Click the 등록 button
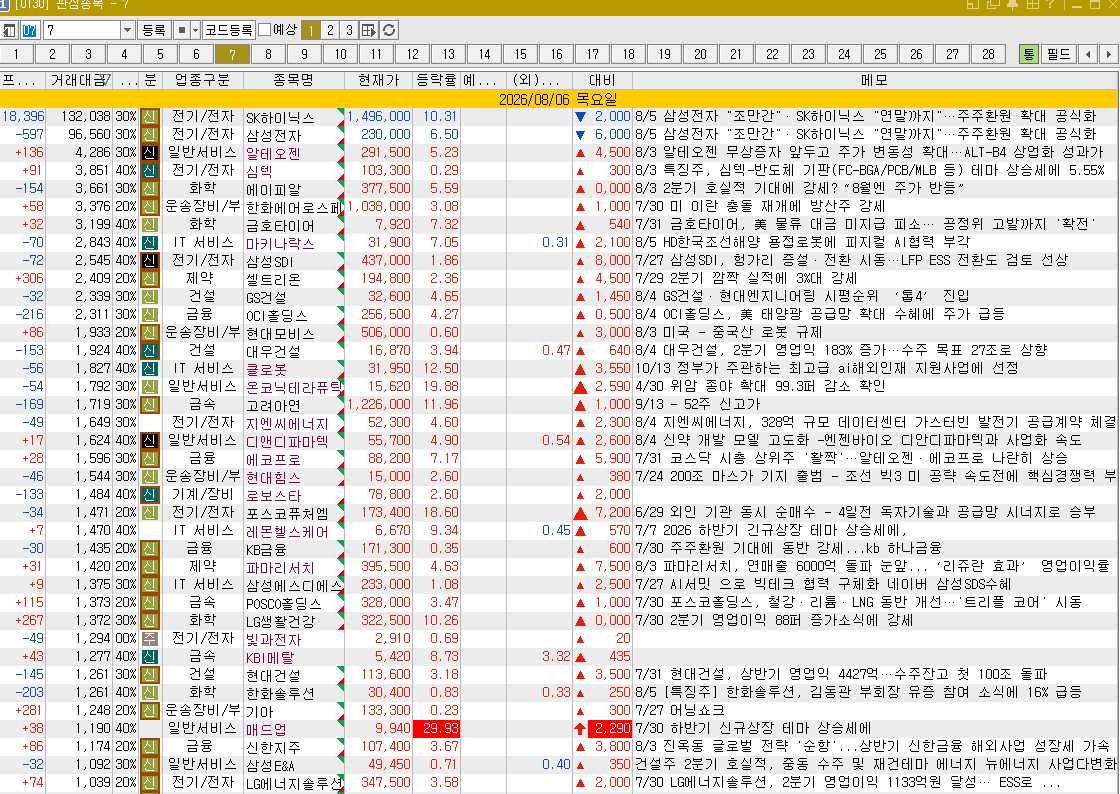Screen dimensions: 1120x794 point(154,30)
